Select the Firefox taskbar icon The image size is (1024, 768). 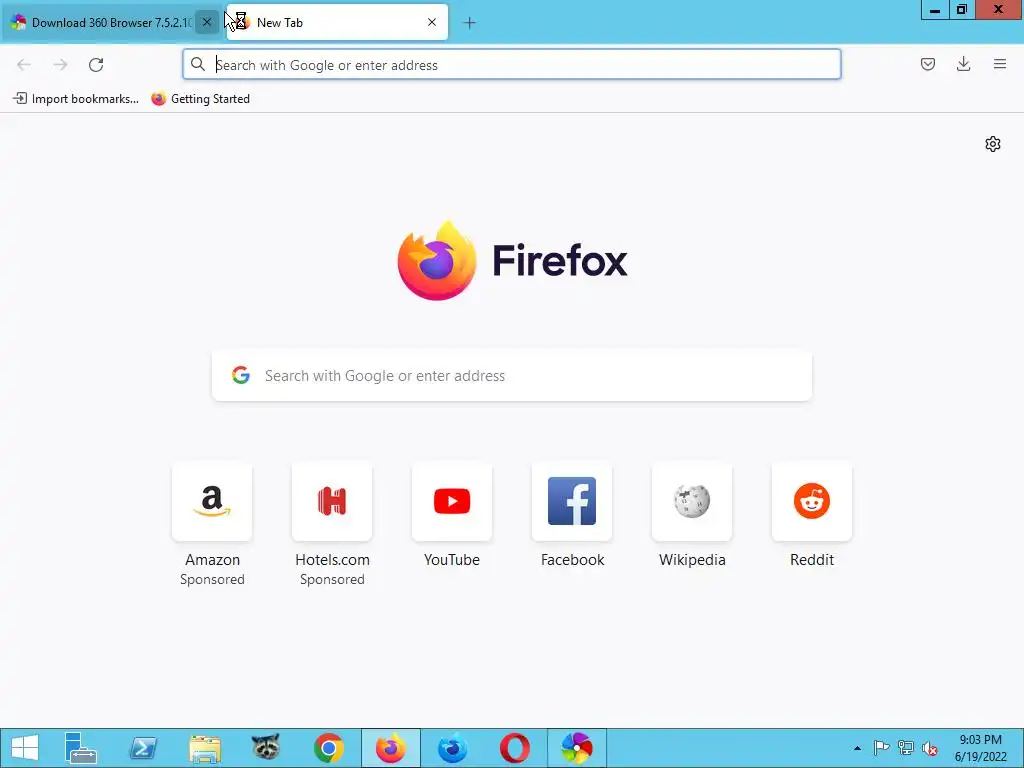391,748
